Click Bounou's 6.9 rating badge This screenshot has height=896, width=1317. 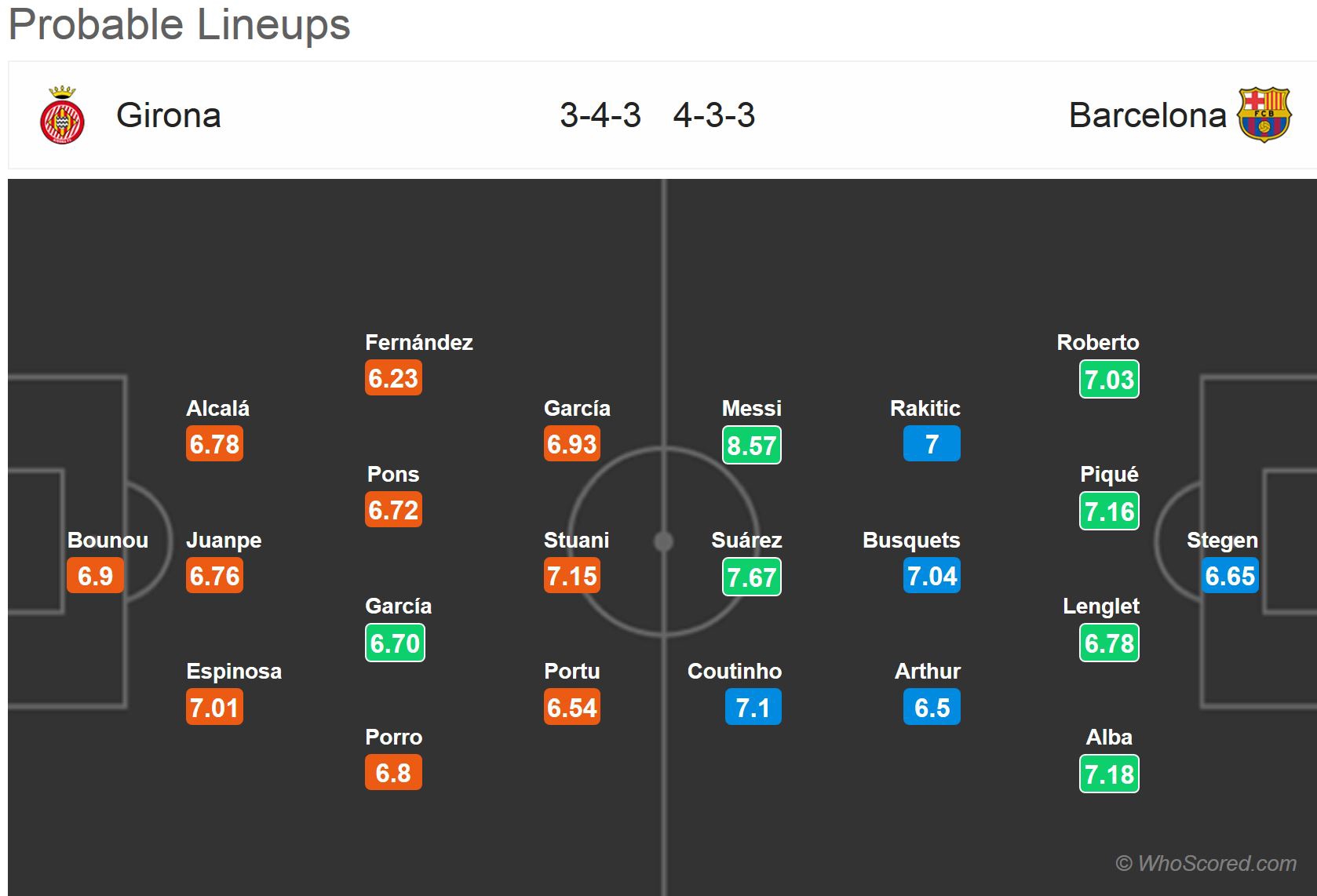95,576
